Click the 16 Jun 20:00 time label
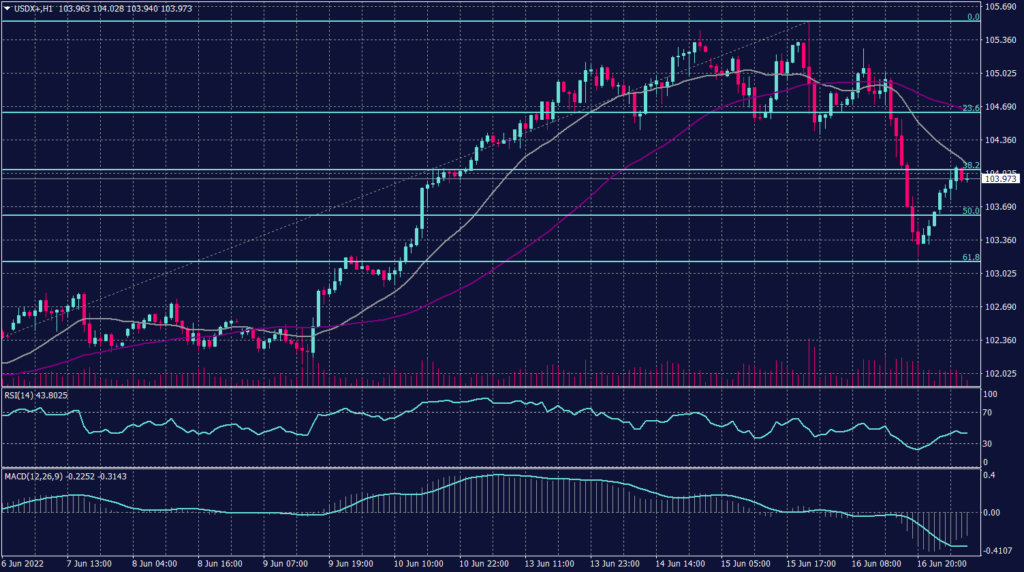Viewport: 1024px width, 572px height. (x=941, y=564)
